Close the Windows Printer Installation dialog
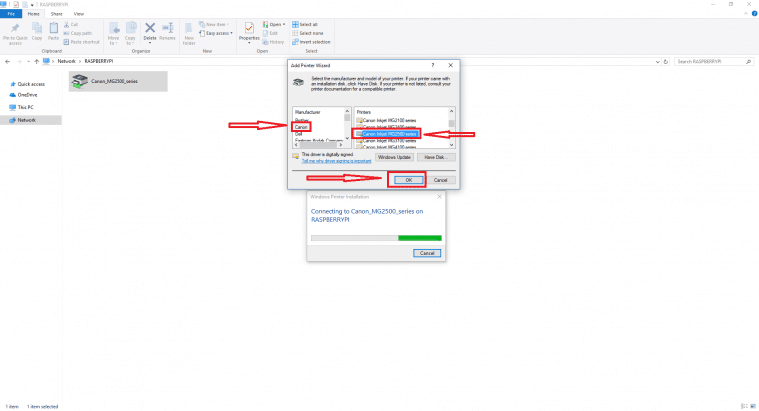The image size is (759, 411). coord(439,197)
